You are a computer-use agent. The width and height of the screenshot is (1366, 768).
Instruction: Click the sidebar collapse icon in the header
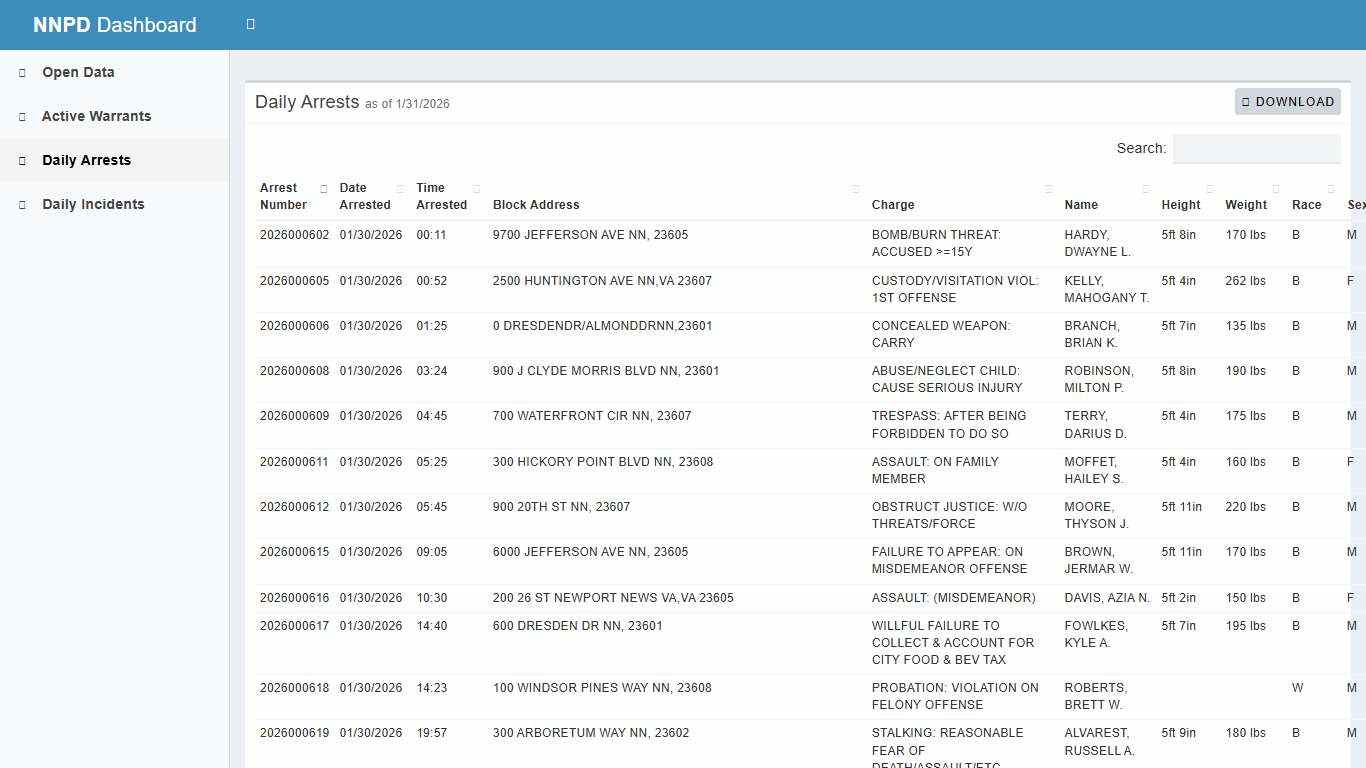(249, 24)
